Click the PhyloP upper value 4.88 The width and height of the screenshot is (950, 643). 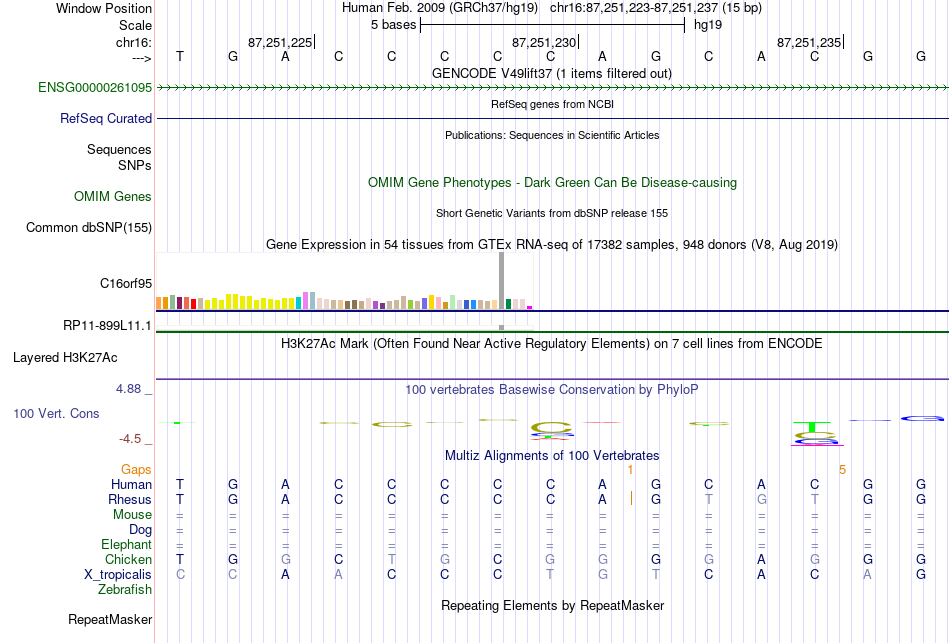(128, 389)
